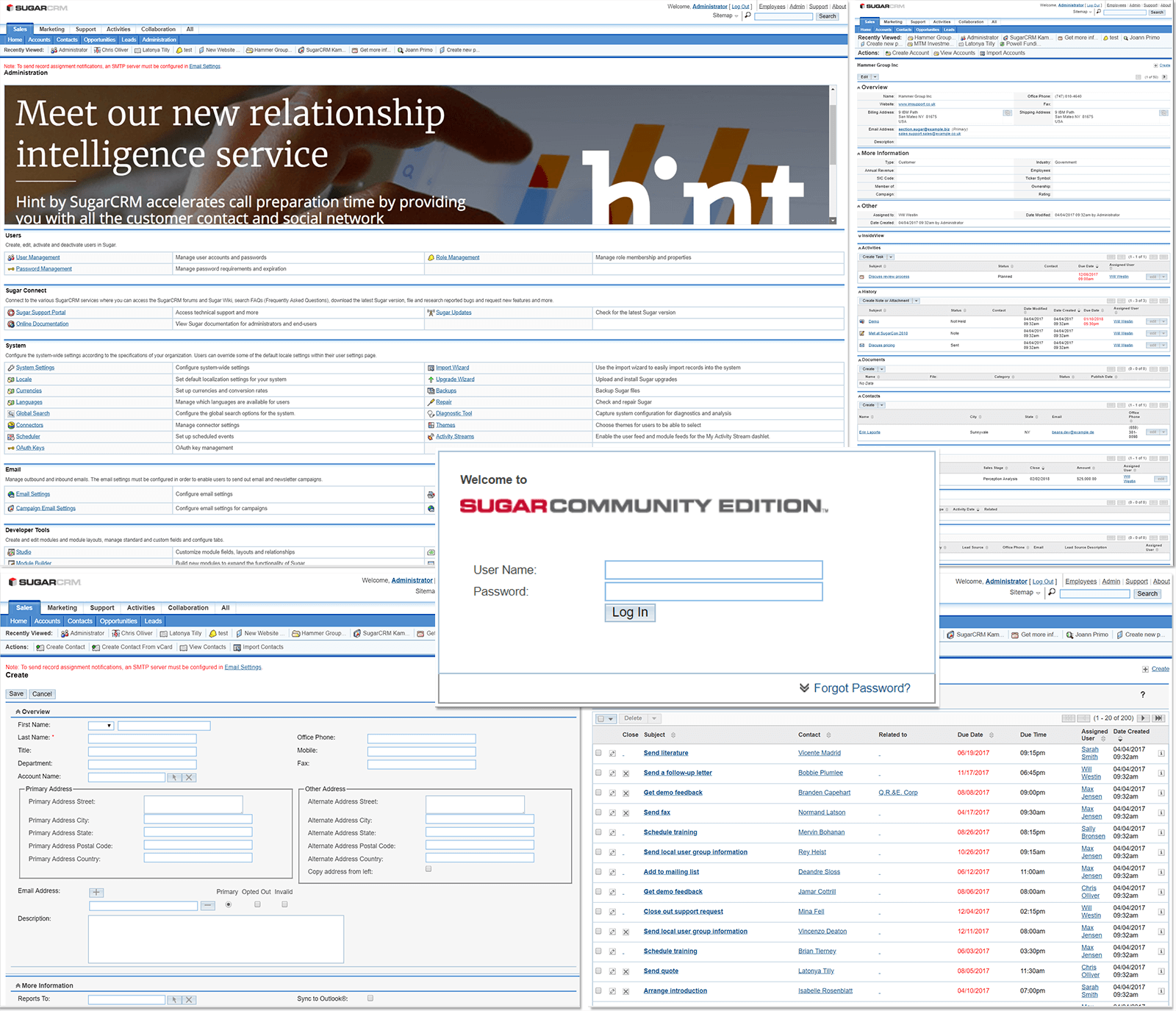The image size is (1176, 1011).
Task: Click the Password Management key icon
Action: (11, 269)
